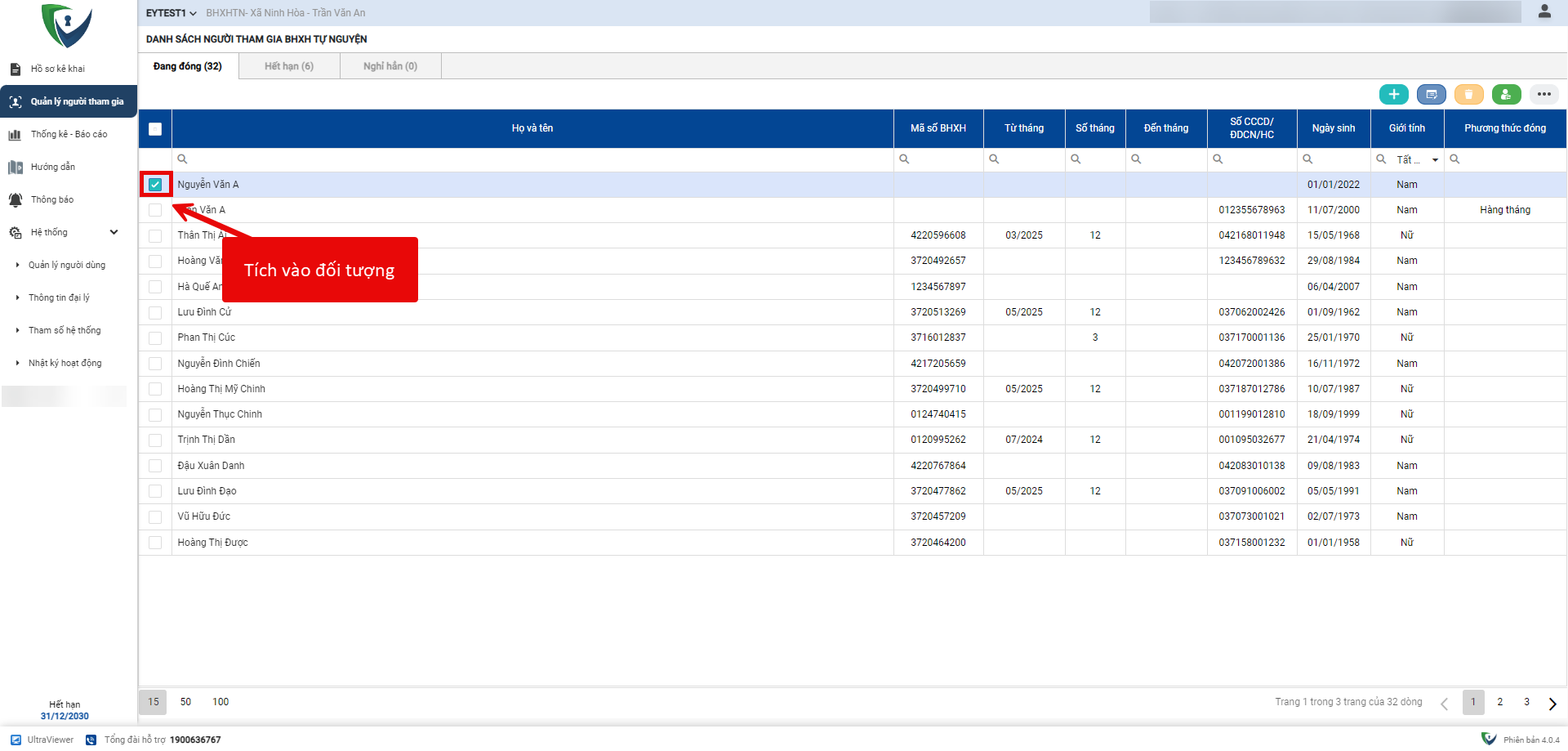This screenshot has height=751, width=1568.
Task: Toggle the select-all checkbox in table header
Action: [x=155, y=129]
